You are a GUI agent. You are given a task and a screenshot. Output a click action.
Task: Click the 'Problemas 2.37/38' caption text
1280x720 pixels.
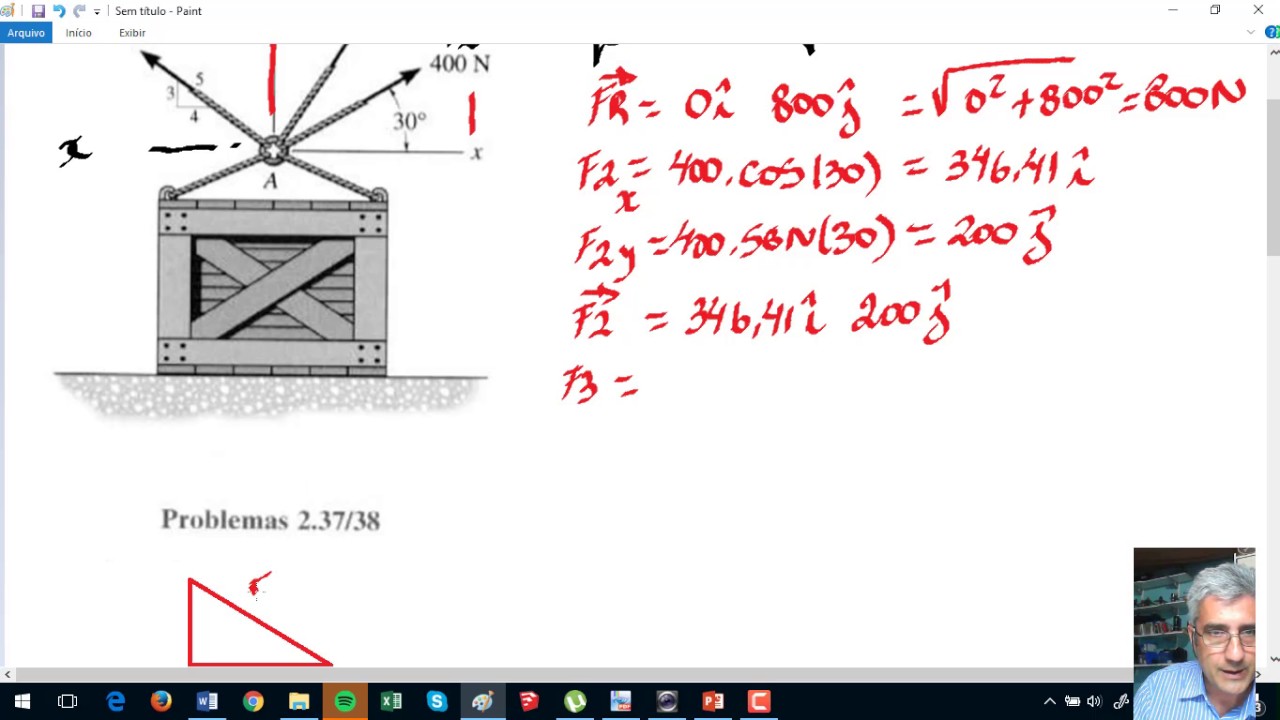click(270, 520)
